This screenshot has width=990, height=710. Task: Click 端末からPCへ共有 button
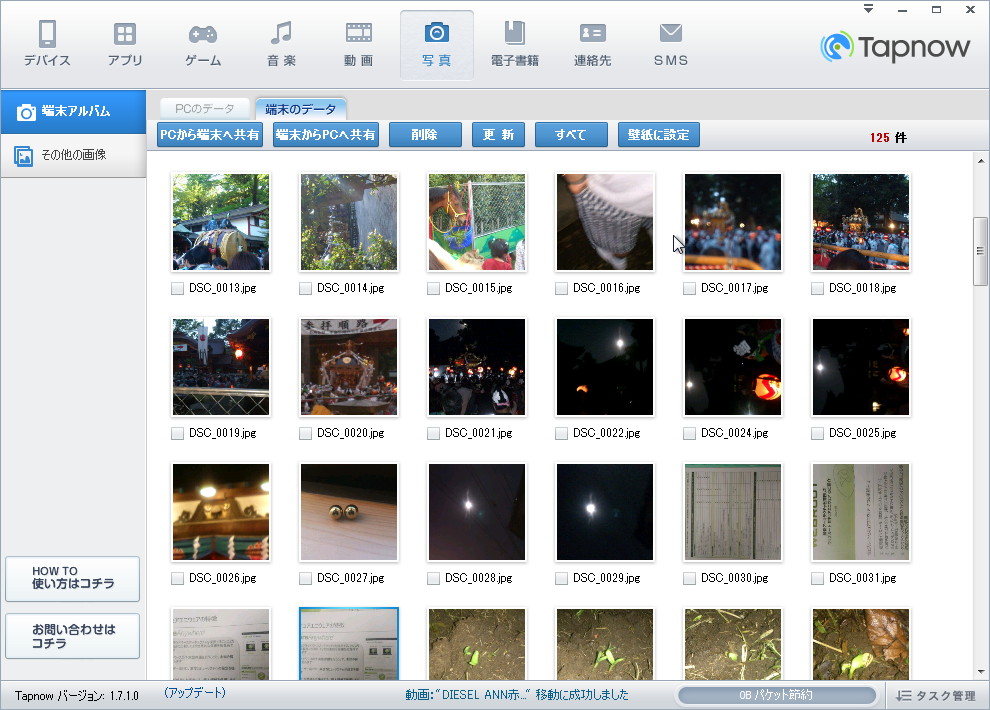(326, 134)
